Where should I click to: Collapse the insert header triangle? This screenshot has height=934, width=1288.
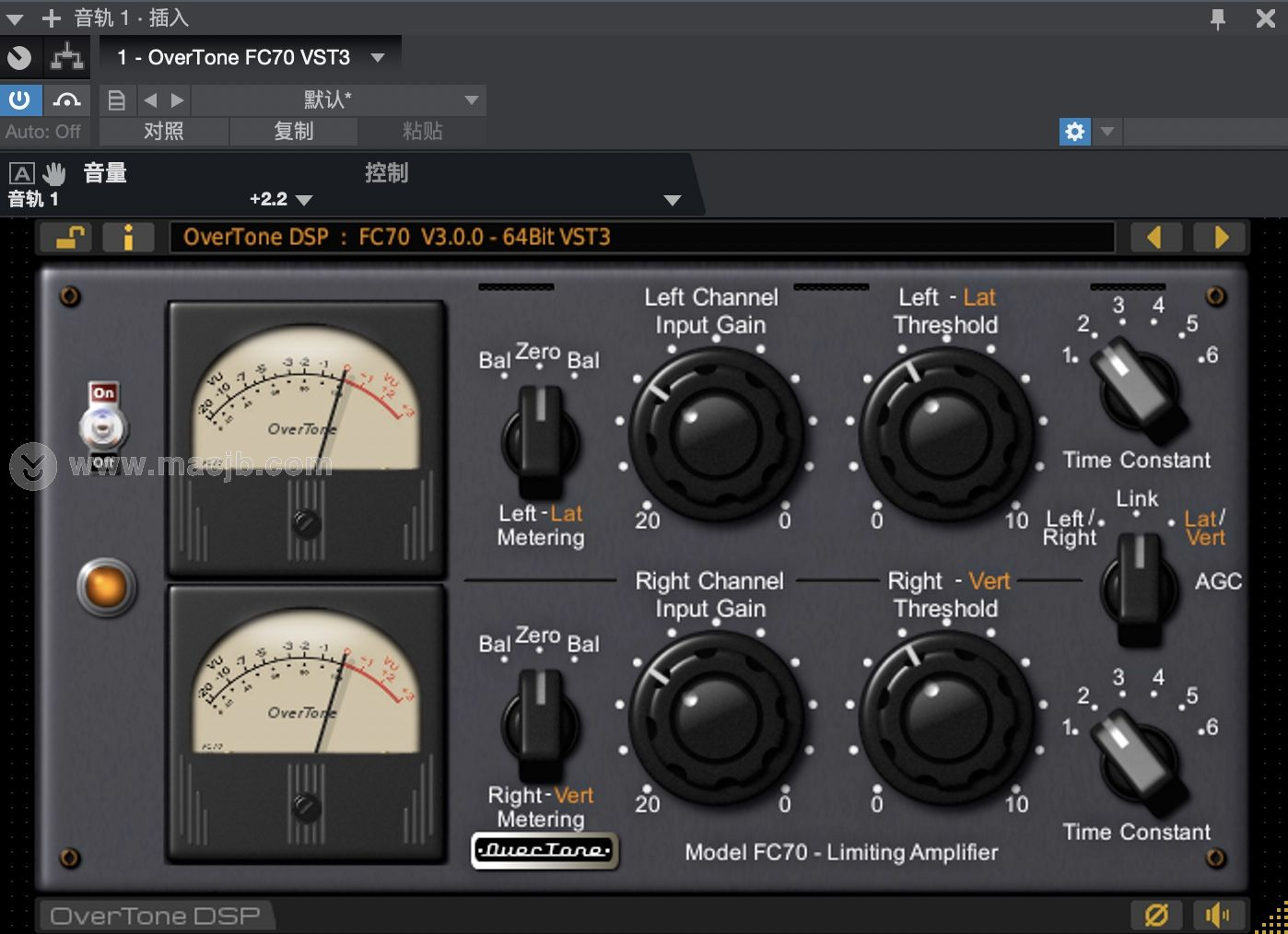[15, 18]
